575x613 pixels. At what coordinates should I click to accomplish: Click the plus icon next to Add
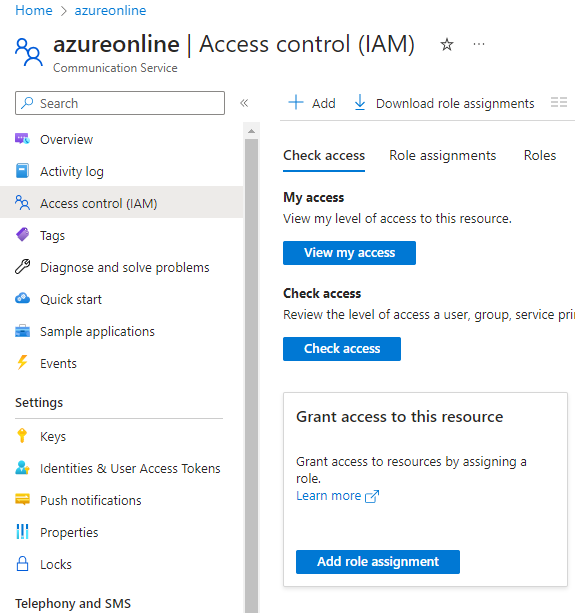point(296,102)
